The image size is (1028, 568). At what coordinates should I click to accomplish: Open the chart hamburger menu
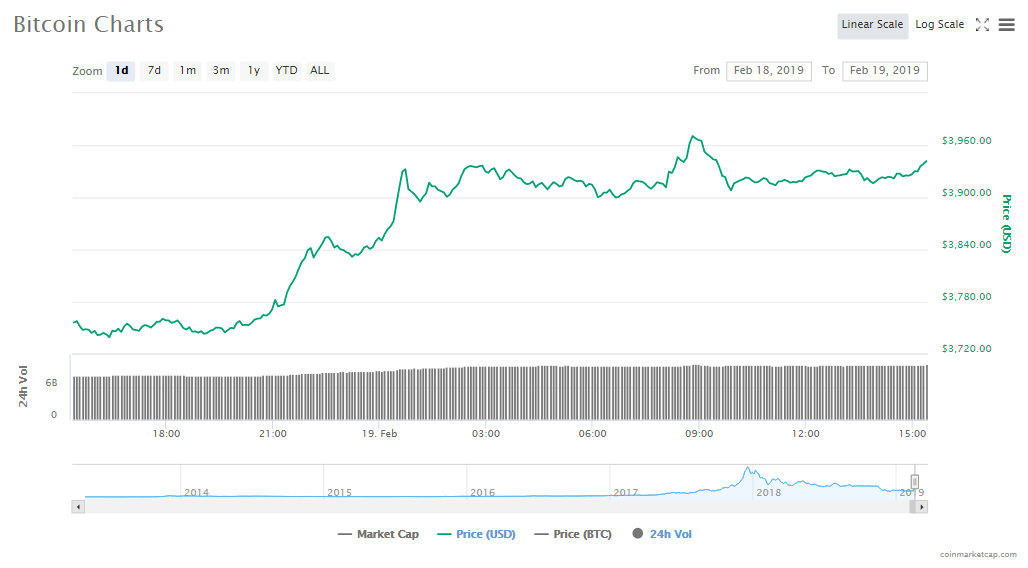(1006, 25)
